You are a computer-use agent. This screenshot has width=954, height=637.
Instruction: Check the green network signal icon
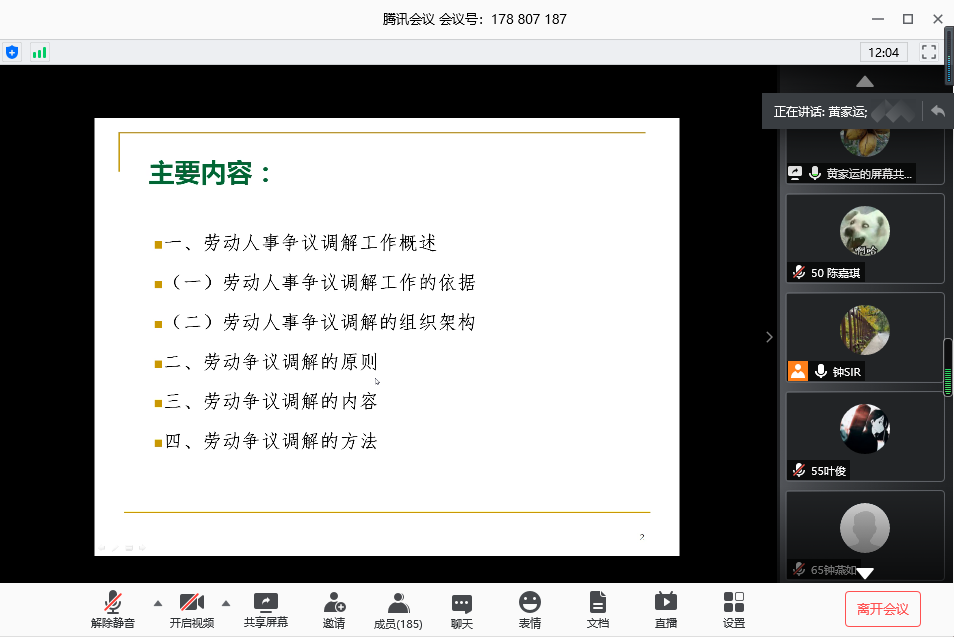coord(39,52)
